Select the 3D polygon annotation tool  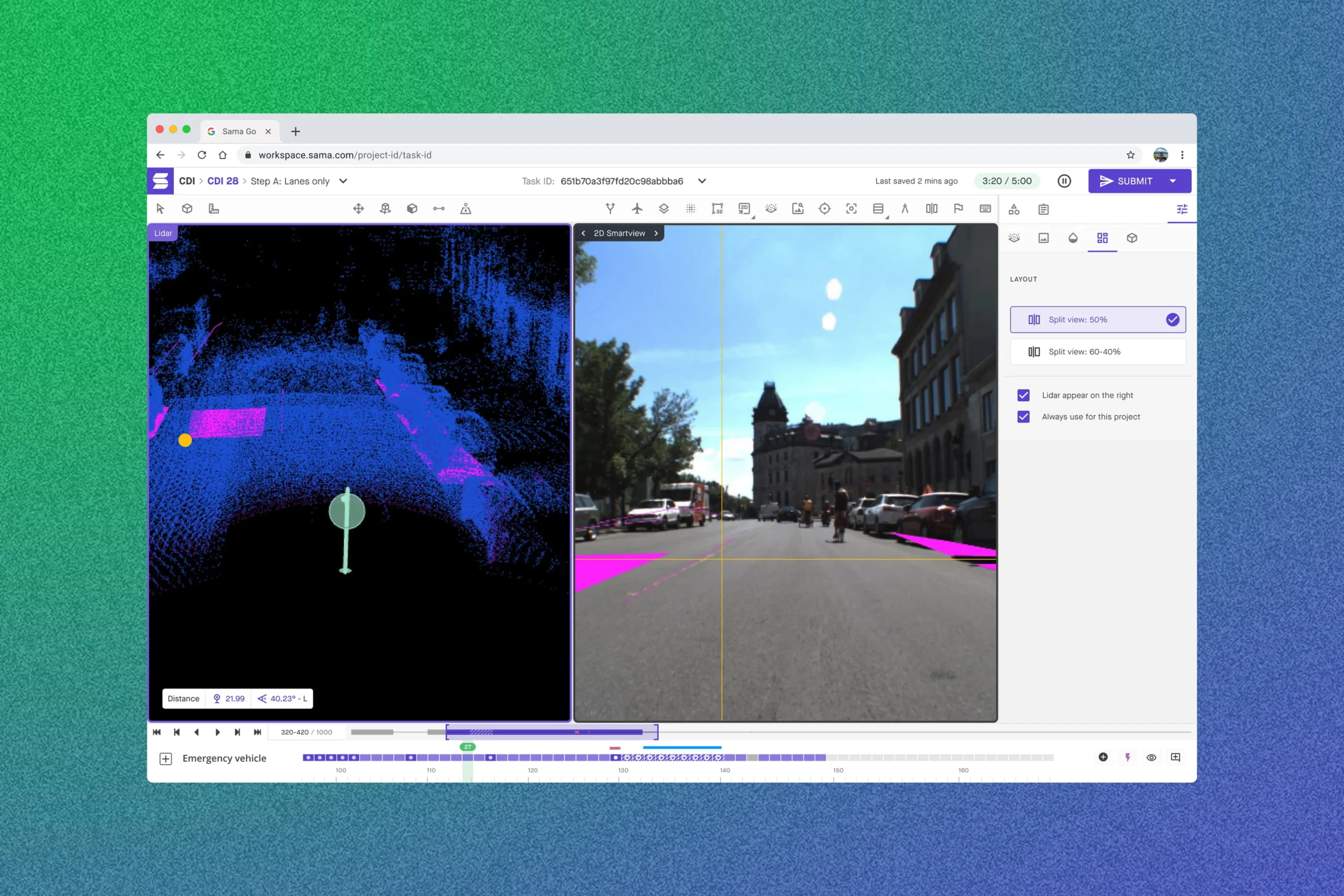click(x=718, y=208)
